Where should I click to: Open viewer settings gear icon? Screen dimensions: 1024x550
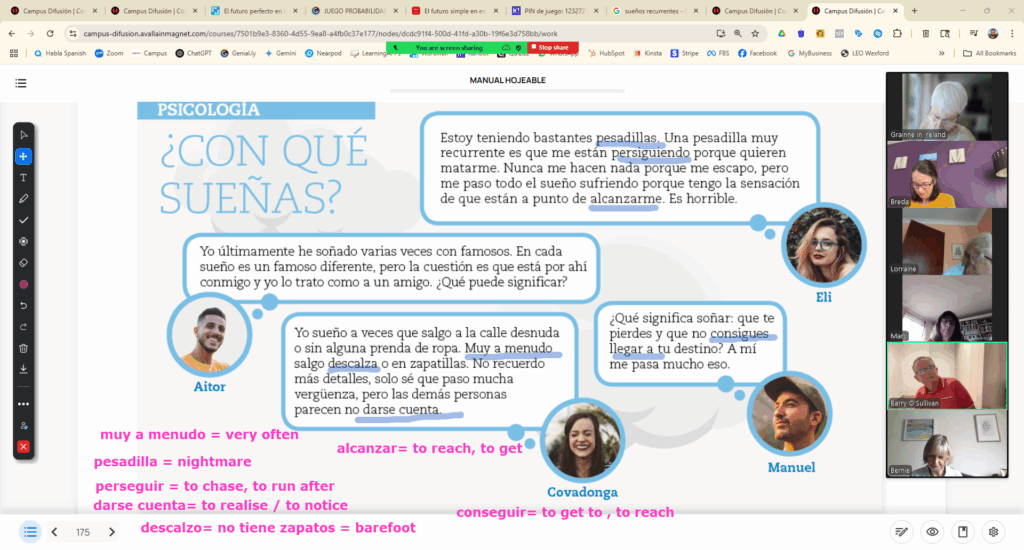point(993,532)
